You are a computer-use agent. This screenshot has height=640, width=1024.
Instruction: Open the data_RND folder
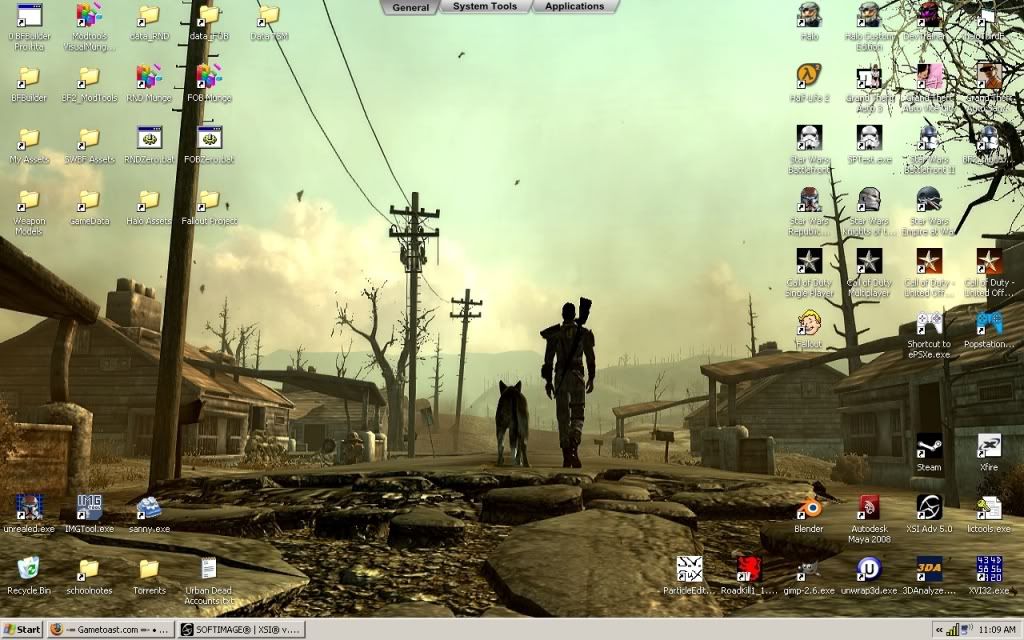[x=149, y=22]
